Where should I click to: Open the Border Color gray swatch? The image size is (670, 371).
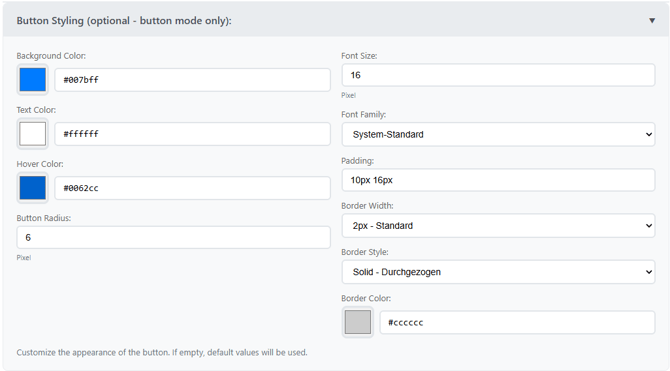point(358,322)
